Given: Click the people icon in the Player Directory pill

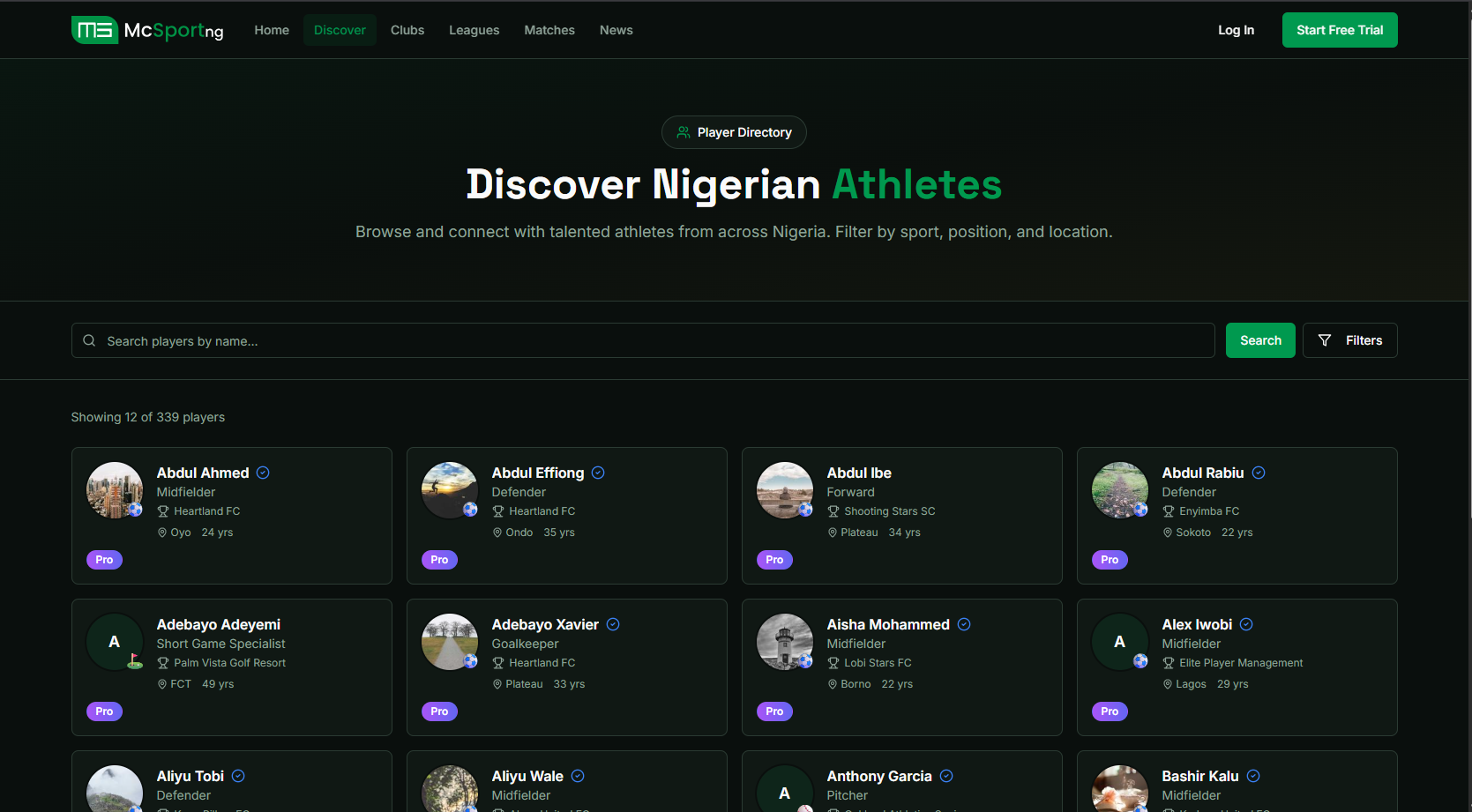Looking at the screenshot, I should (x=683, y=131).
